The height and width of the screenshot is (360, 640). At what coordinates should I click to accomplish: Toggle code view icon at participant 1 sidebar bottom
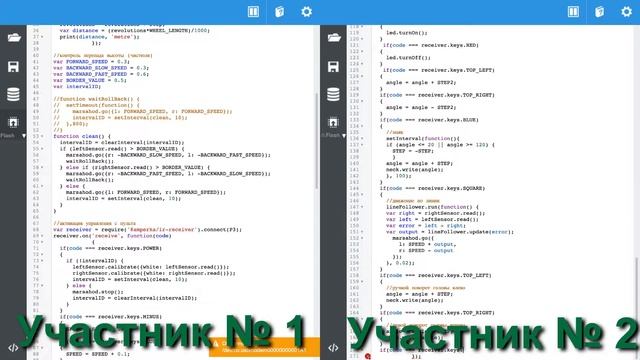13,348
